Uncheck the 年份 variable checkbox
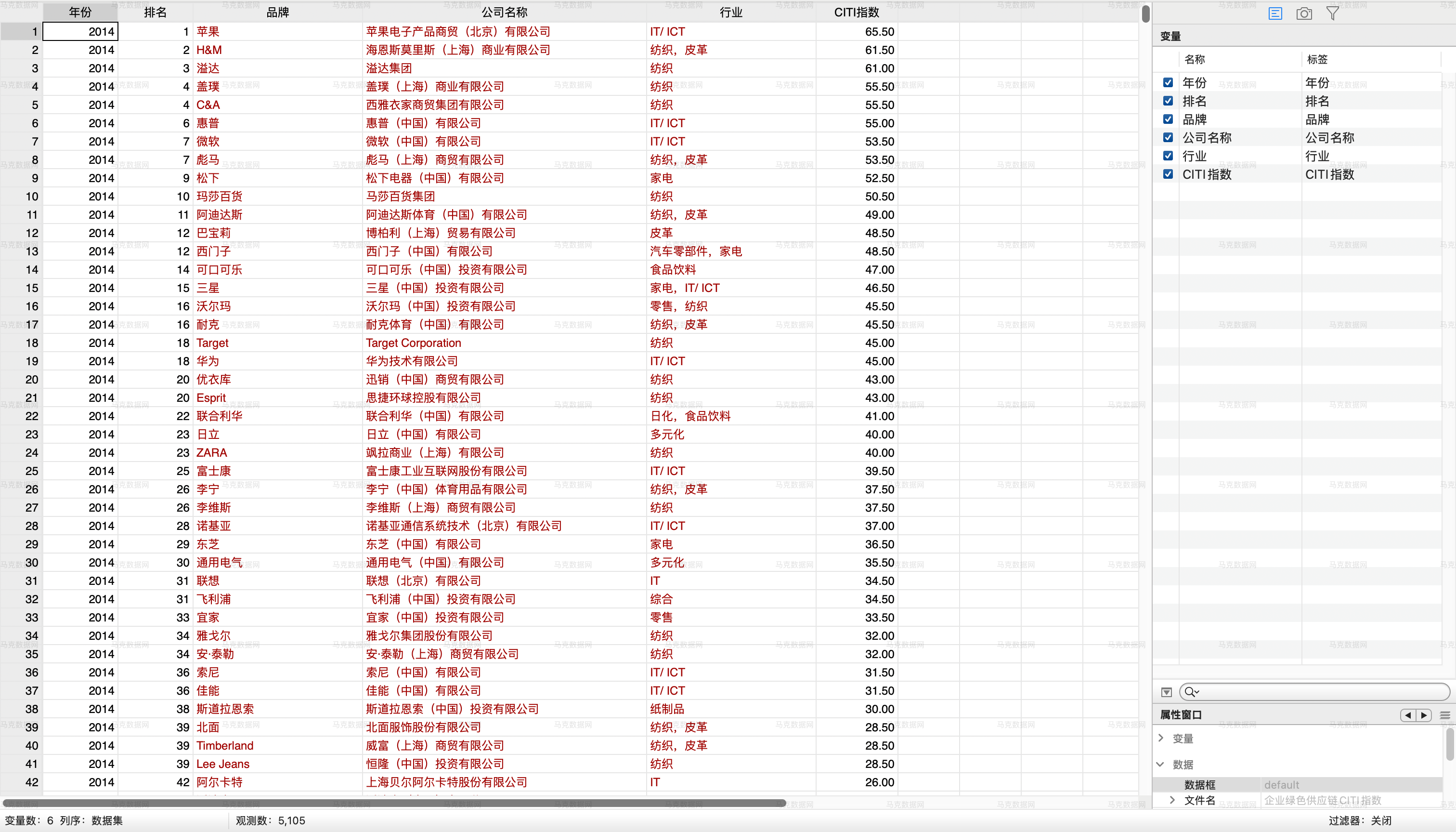This screenshot has height=832, width=1456. (1168, 83)
